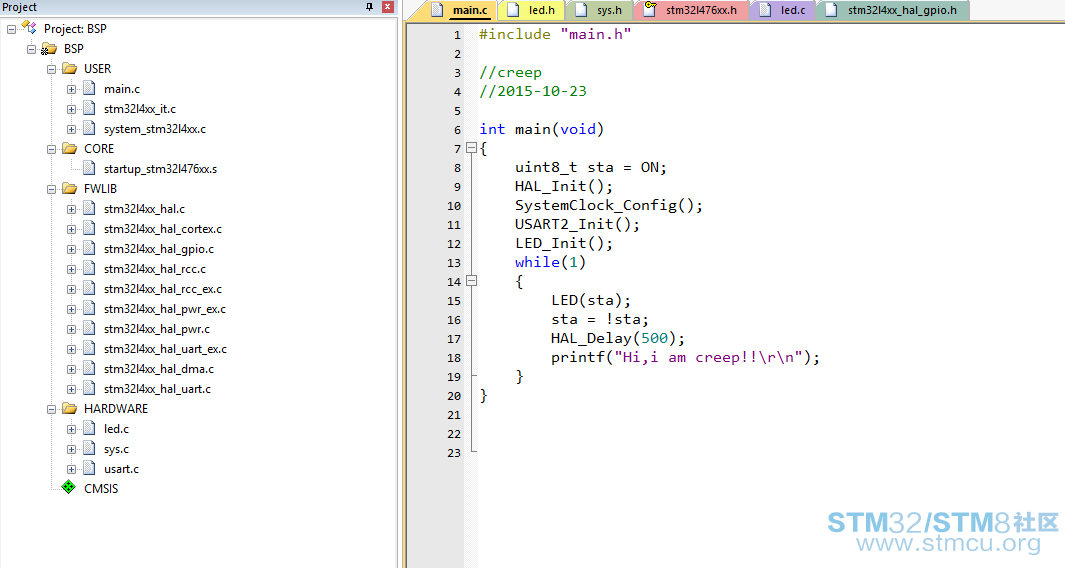Screen dimensions: 1065x568
Task: Click the BSP target folder icon
Action: pyautogui.click(x=49, y=48)
